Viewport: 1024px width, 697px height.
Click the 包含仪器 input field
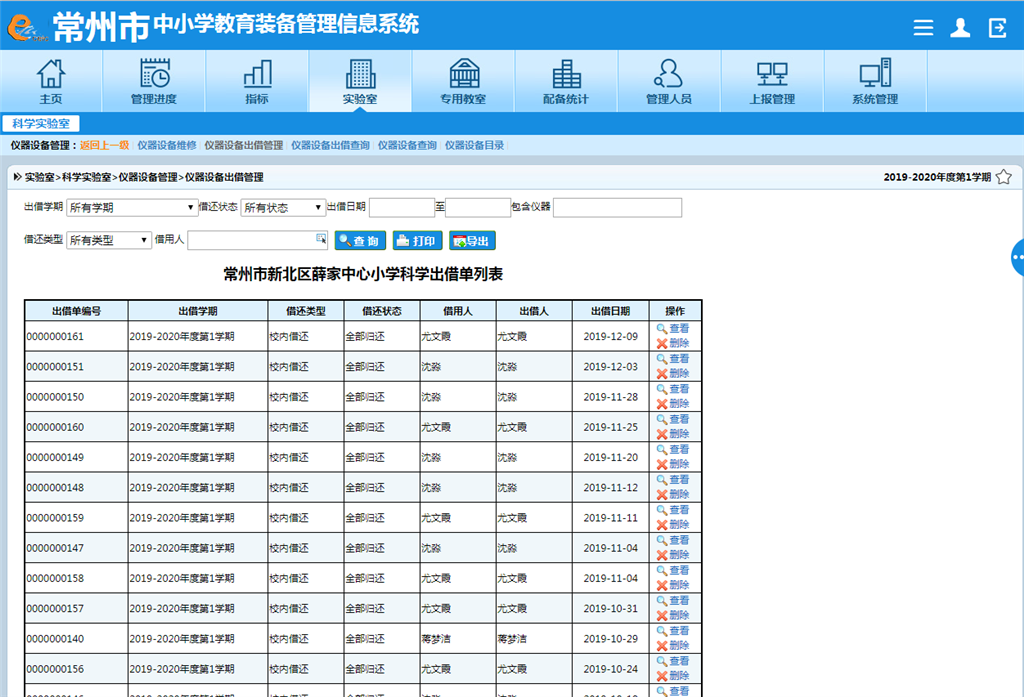pos(617,208)
